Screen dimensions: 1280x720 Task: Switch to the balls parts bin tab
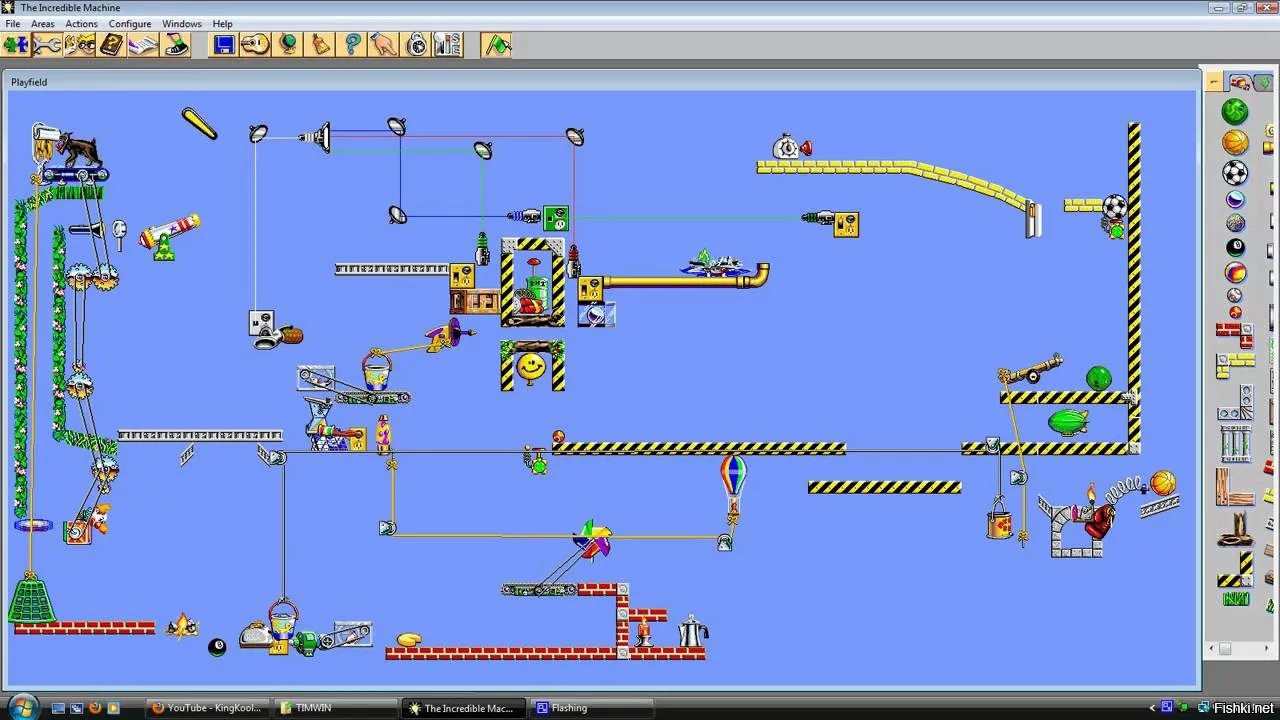coord(1241,82)
